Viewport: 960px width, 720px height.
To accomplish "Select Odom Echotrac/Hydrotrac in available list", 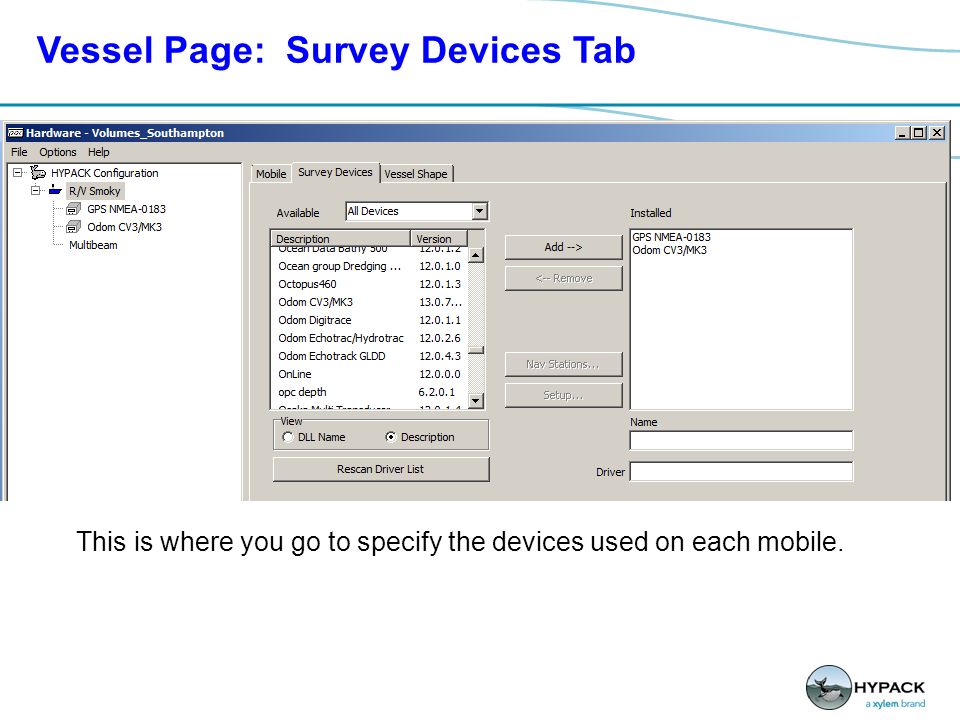I will (370, 338).
